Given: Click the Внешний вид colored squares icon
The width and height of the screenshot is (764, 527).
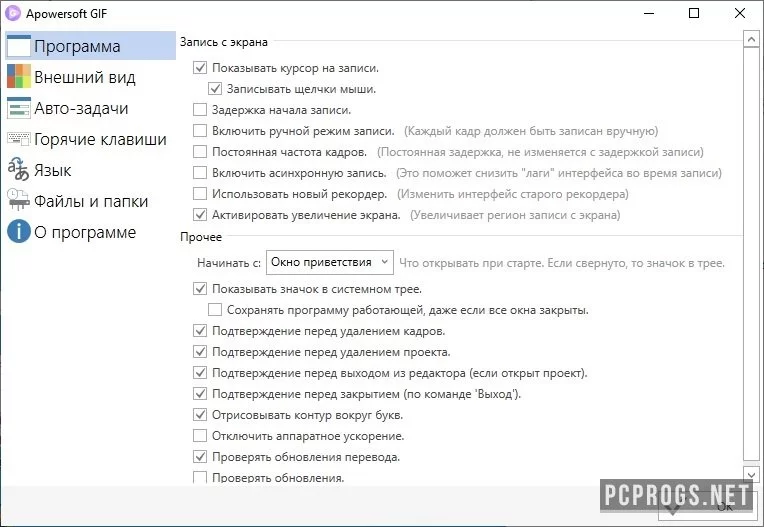Looking at the screenshot, I should click(19, 76).
